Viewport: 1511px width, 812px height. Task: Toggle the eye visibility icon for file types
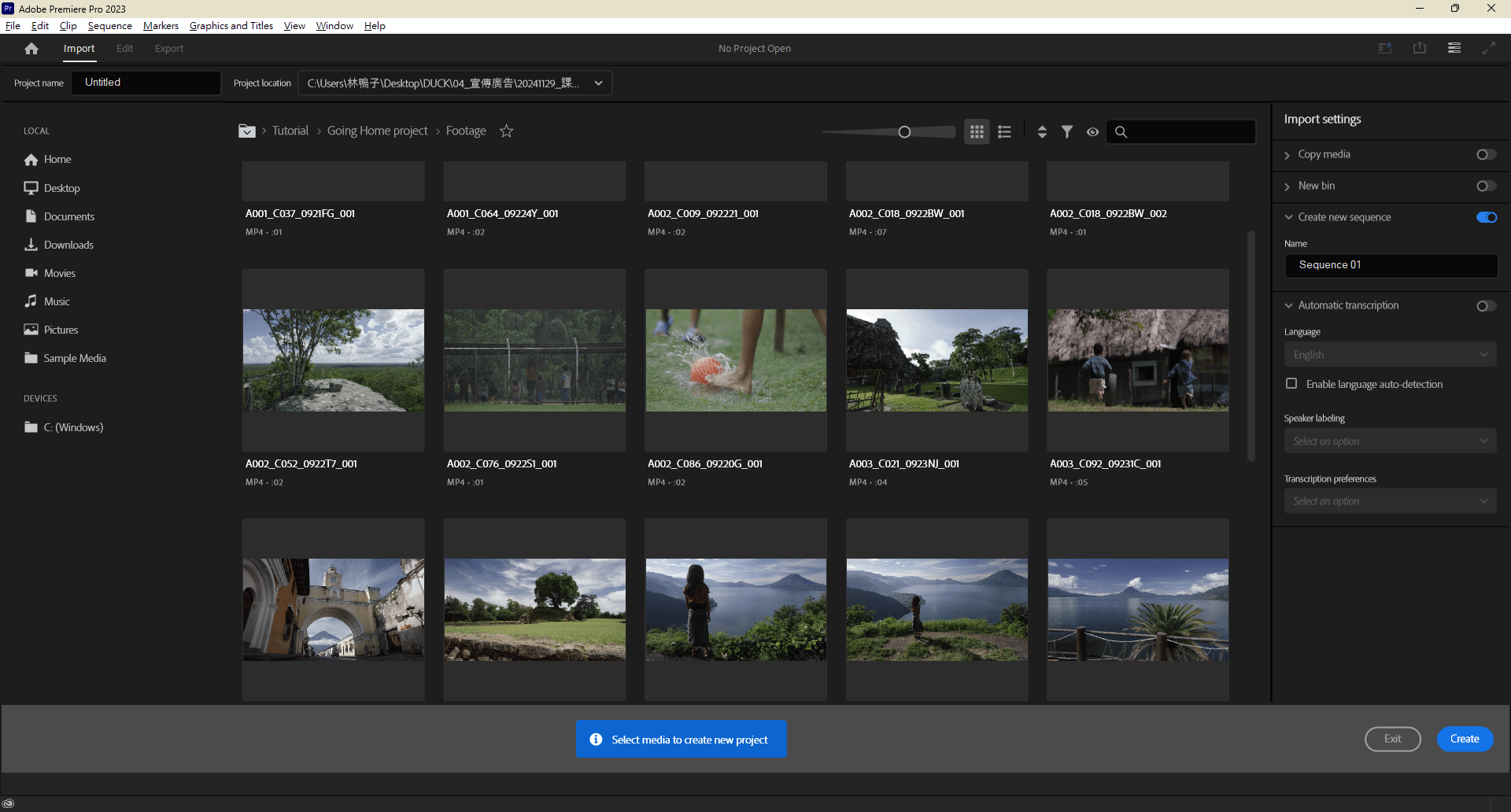1092,132
